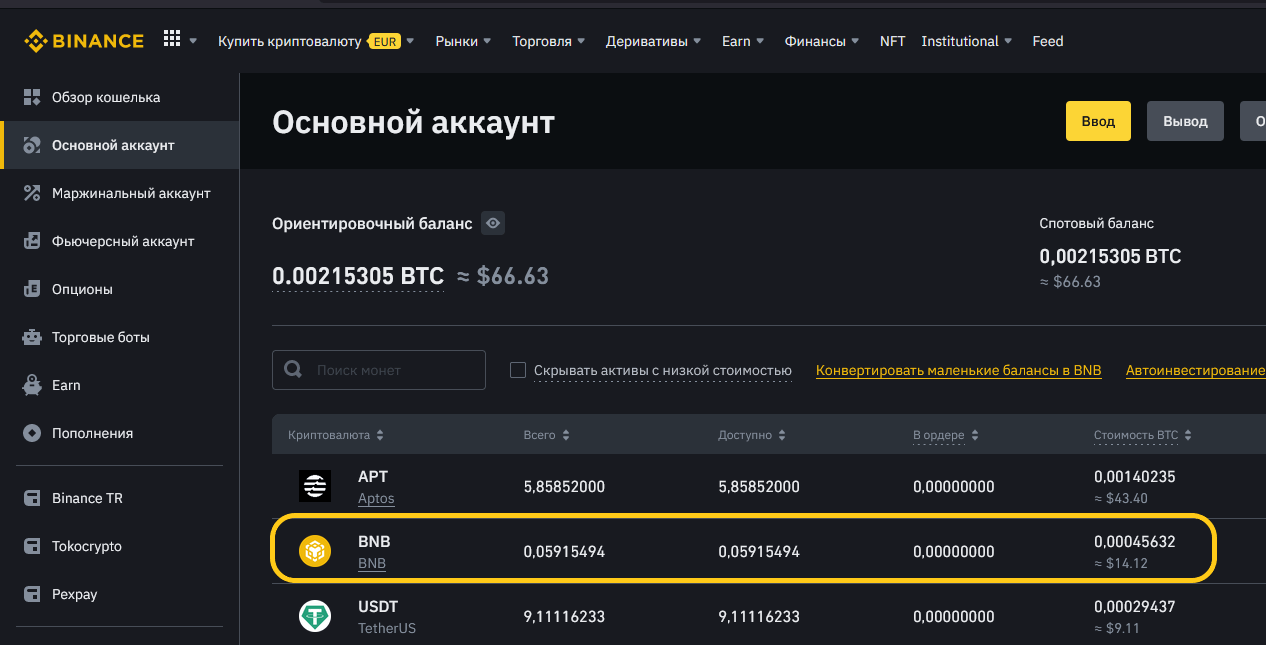The height and width of the screenshot is (645, 1266).
Task: Expand Рынки menu dropdown
Action: pos(487,41)
